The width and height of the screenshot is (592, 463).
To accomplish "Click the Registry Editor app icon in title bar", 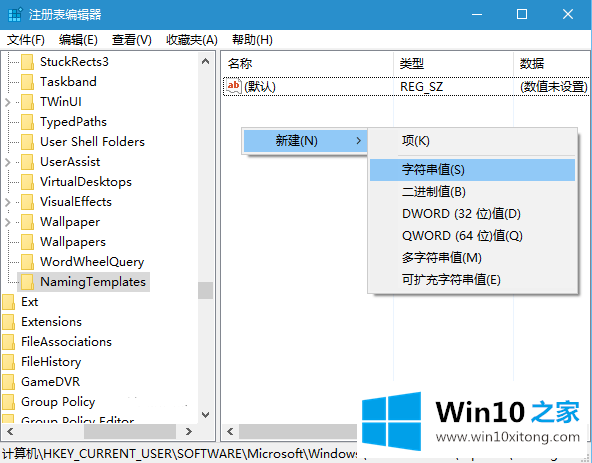I will coord(15,15).
